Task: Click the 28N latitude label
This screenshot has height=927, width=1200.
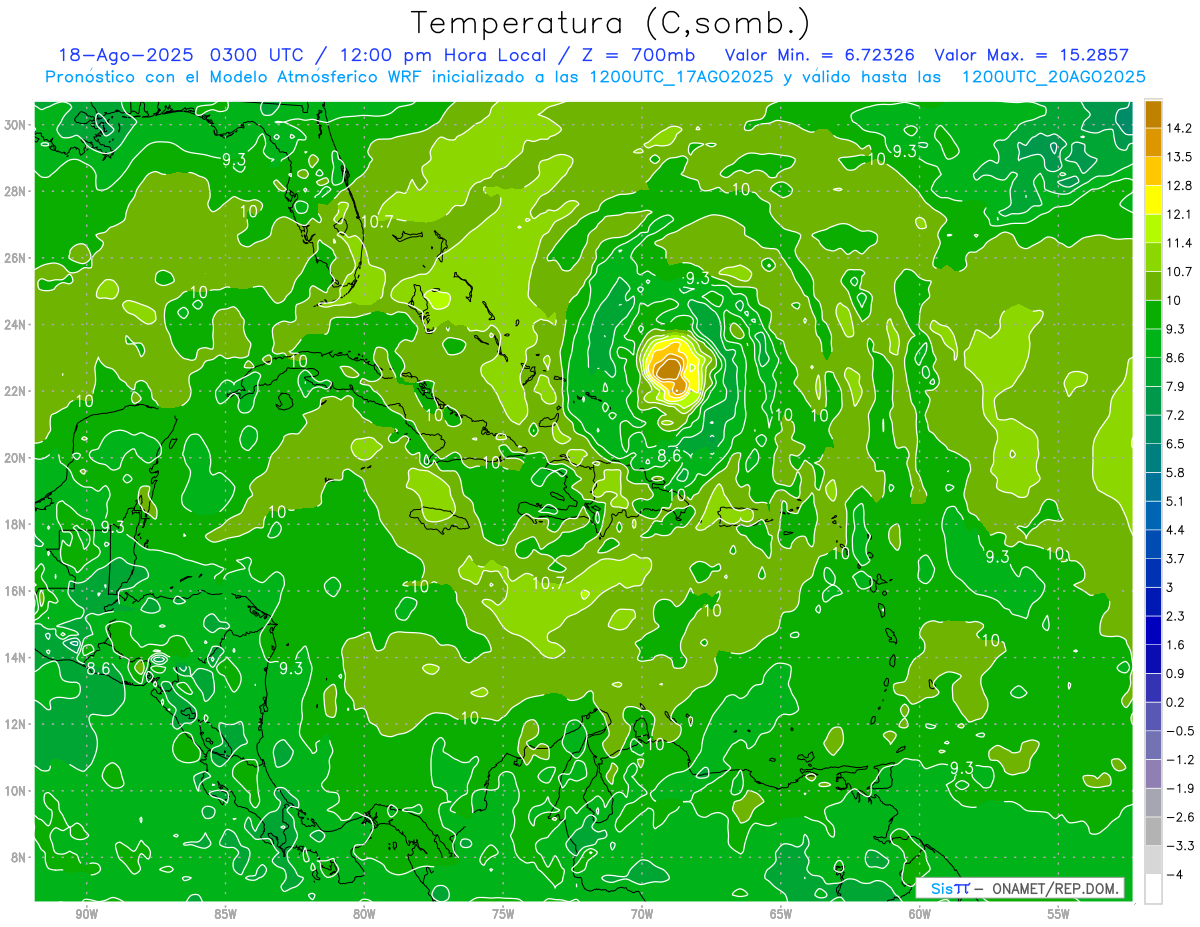Action: click(x=15, y=191)
